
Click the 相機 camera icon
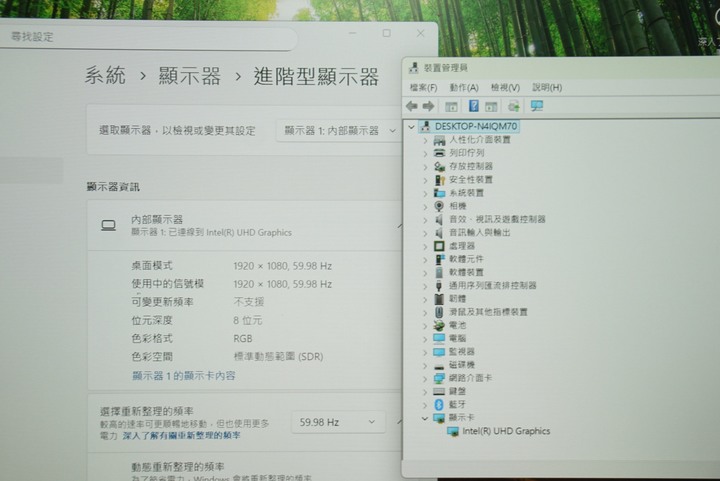point(439,206)
